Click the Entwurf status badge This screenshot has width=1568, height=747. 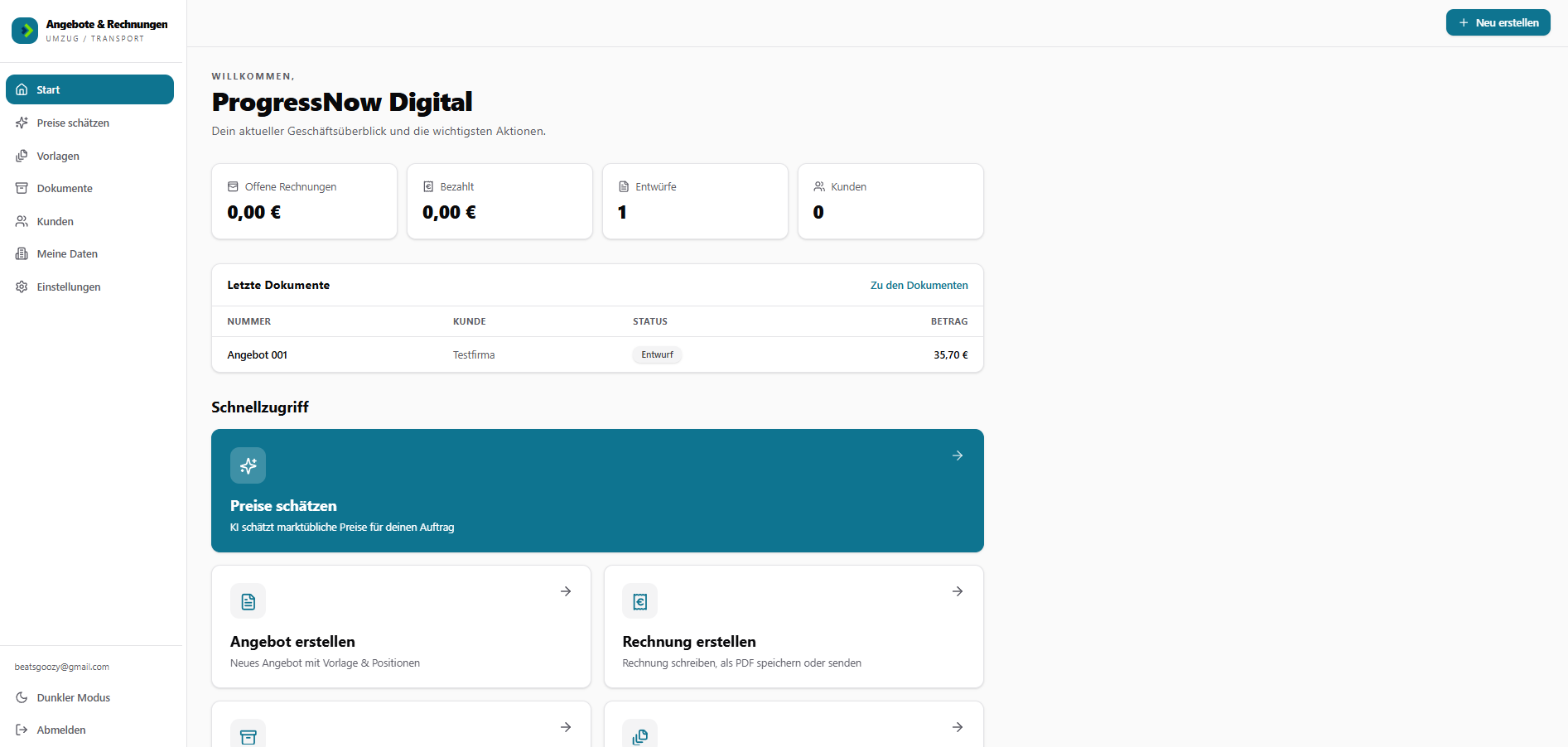click(657, 354)
